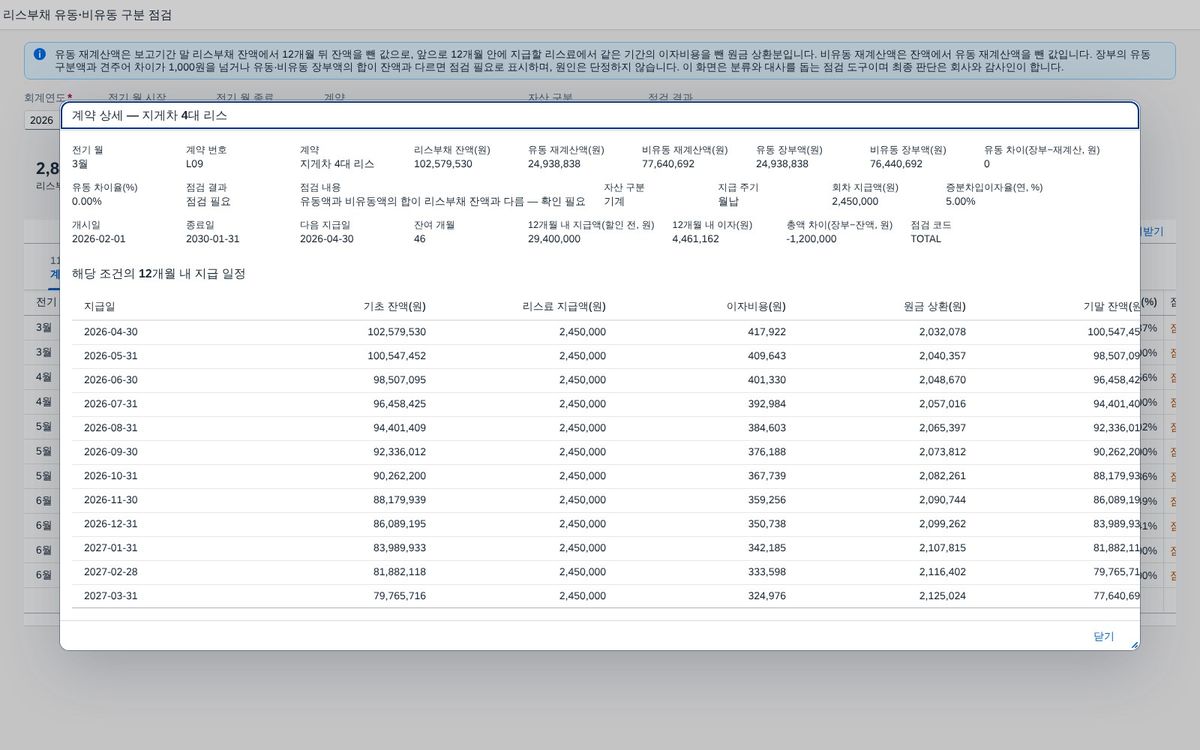Click the interest value 324,976

(x=767, y=596)
